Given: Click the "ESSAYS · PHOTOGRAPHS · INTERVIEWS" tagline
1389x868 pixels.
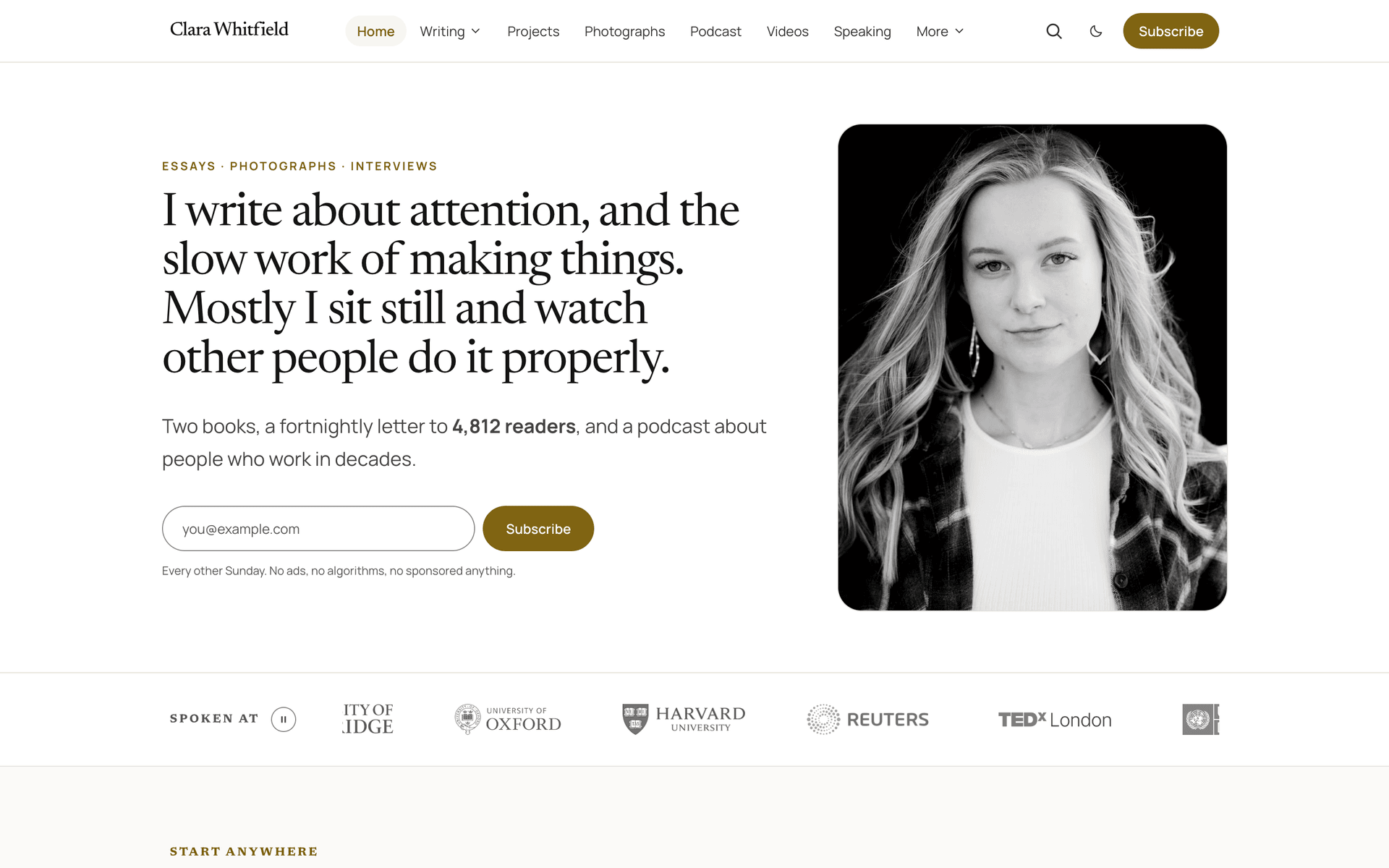Looking at the screenshot, I should click(x=300, y=166).
